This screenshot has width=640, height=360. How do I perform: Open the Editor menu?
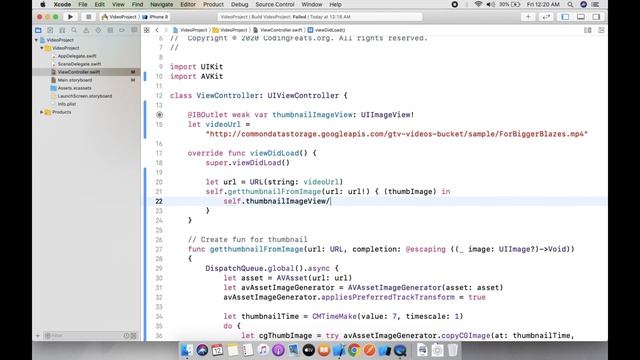click(x=188, y=4)
